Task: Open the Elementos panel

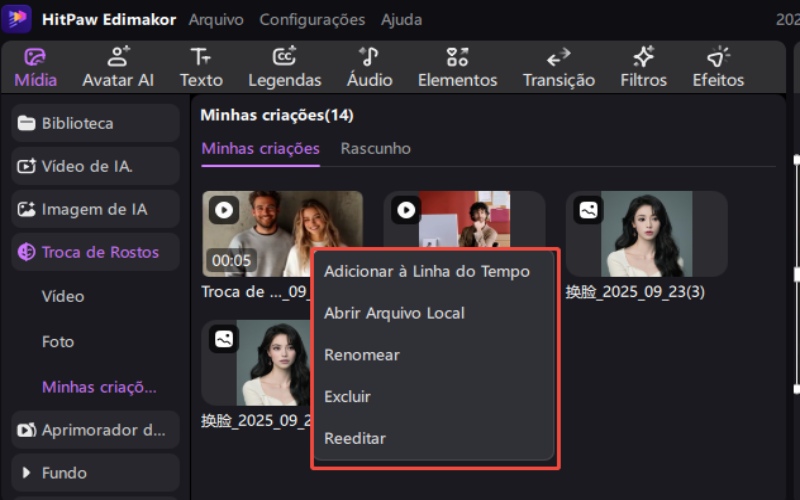Action: [457, 67]
